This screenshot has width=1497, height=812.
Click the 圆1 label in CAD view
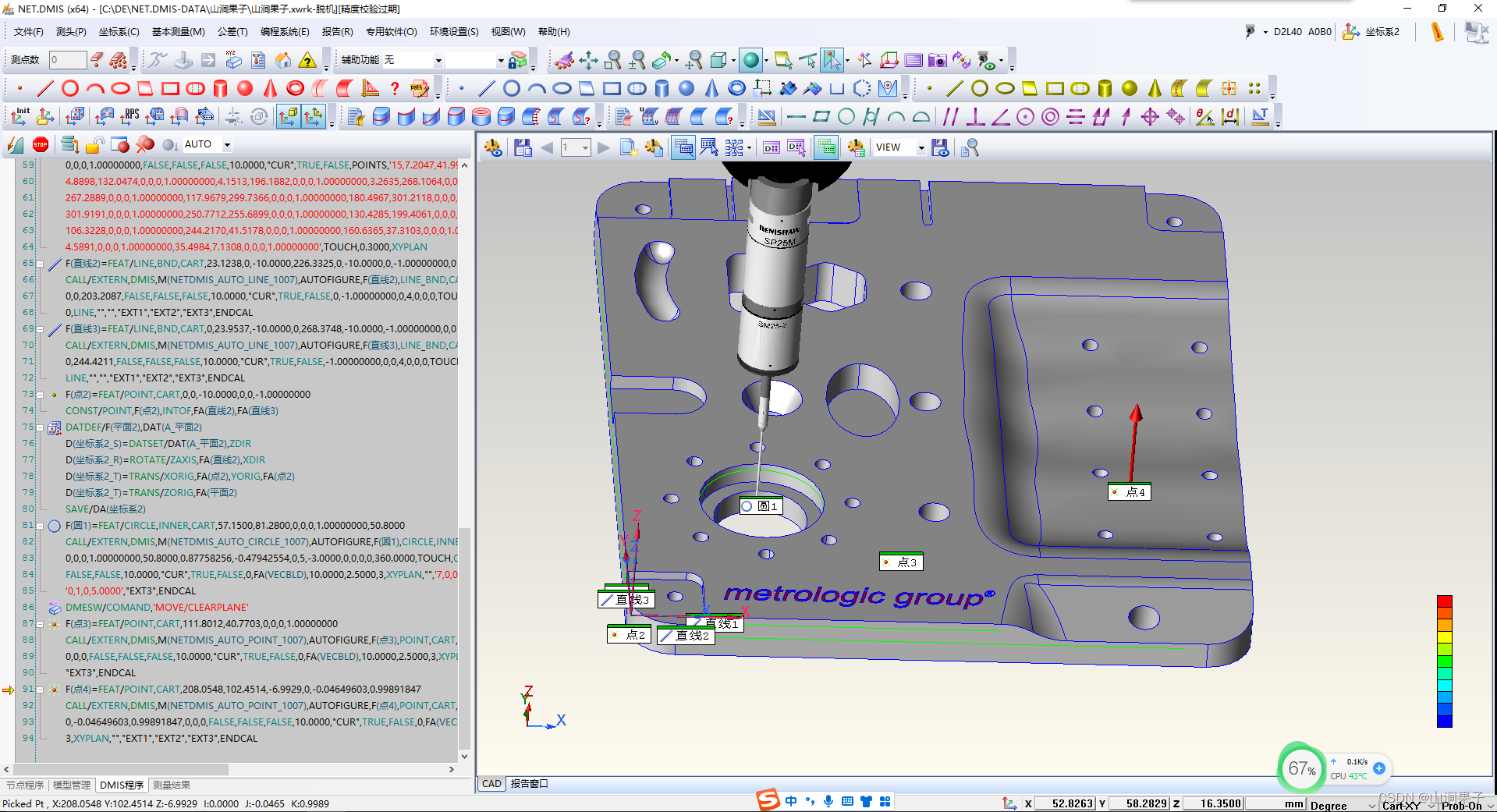[x=760, y=506]
